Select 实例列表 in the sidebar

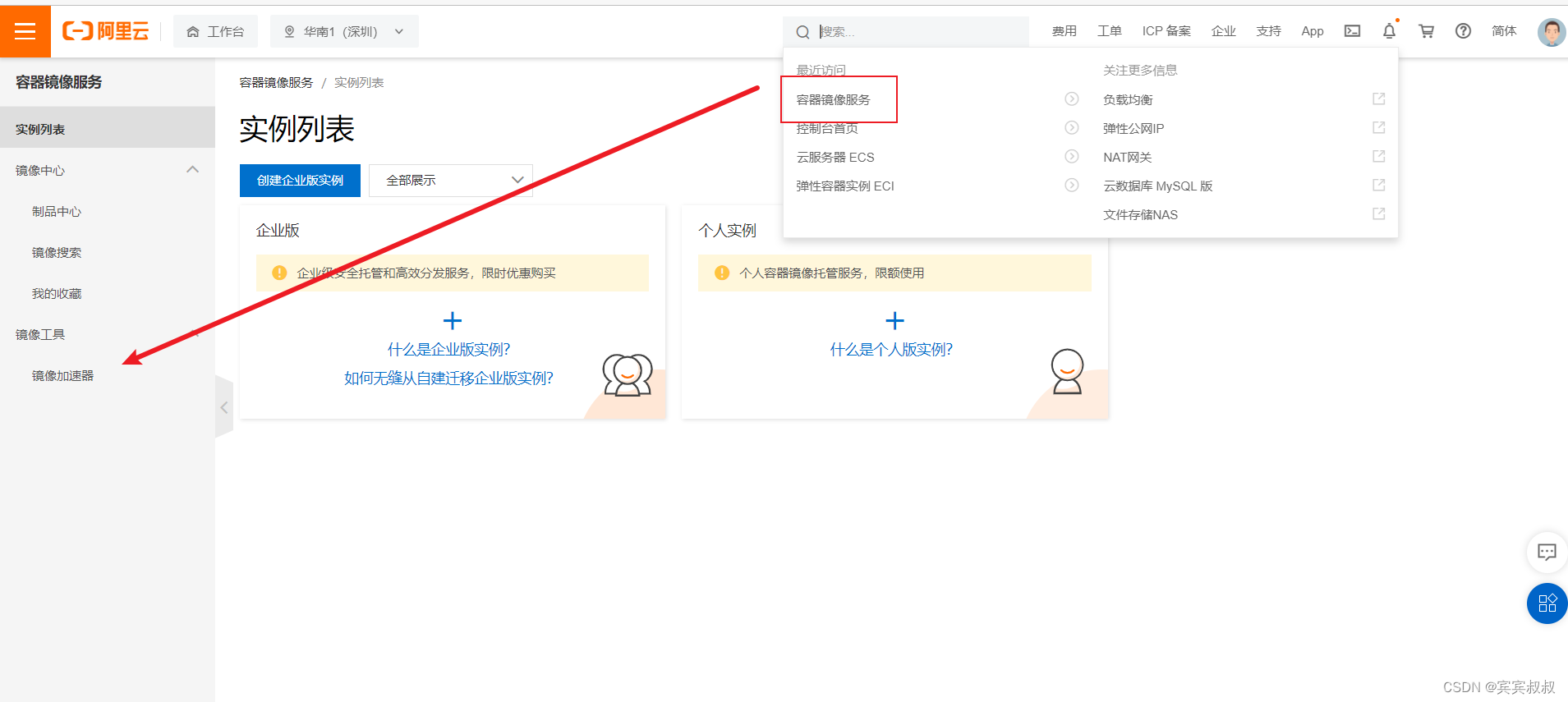[x=108, y=129]
